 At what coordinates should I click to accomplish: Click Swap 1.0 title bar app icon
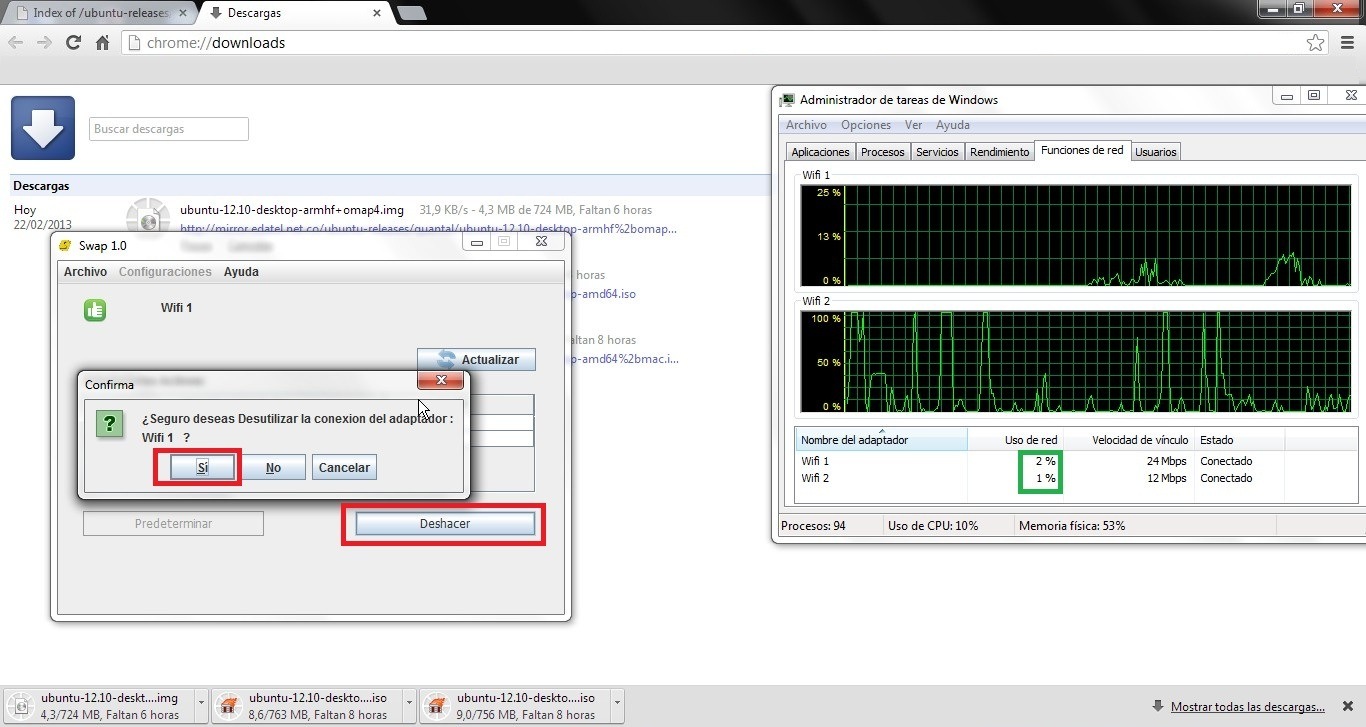pos(65,245)
